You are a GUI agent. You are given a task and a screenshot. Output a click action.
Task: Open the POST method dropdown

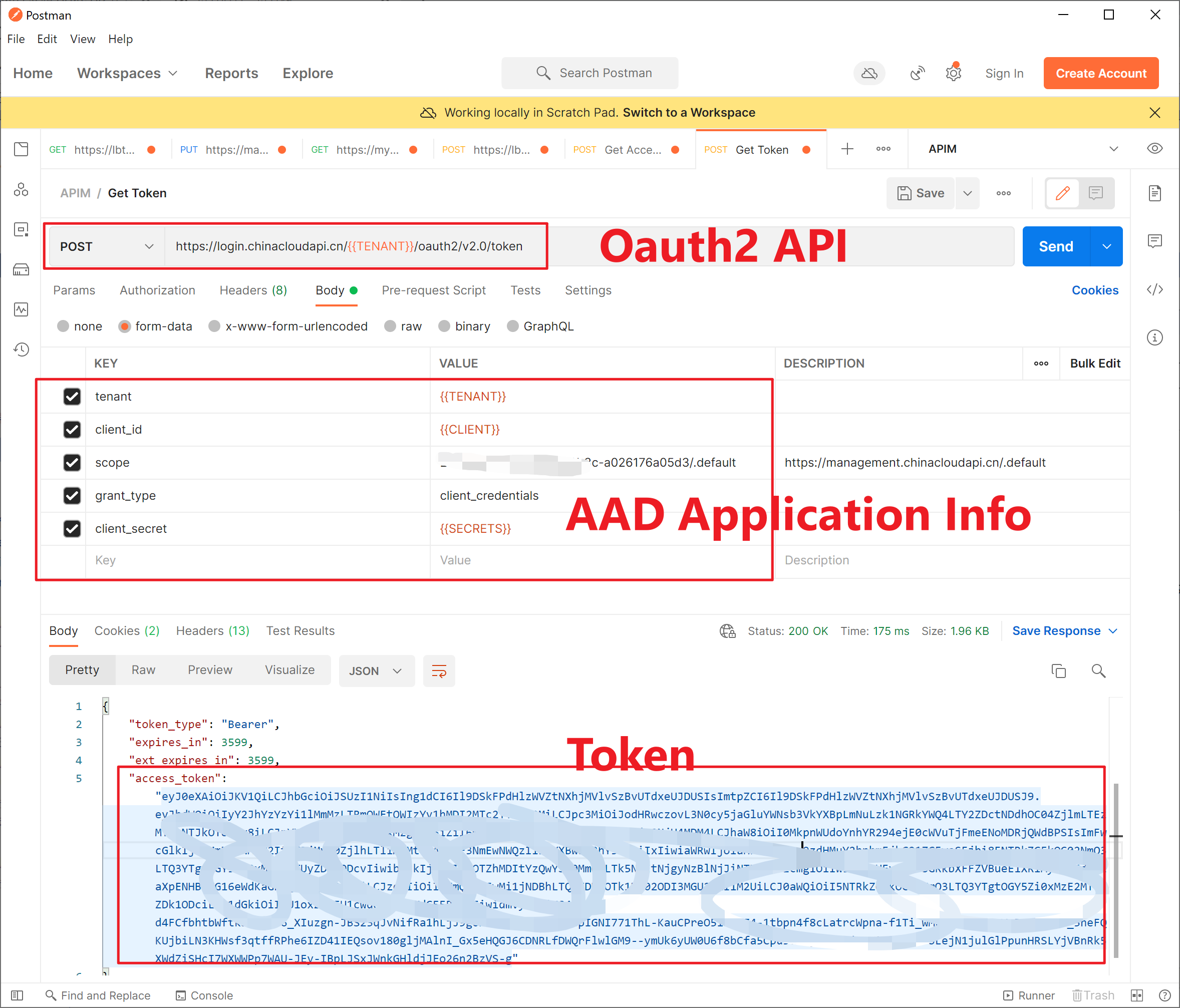tap(107, 246)
